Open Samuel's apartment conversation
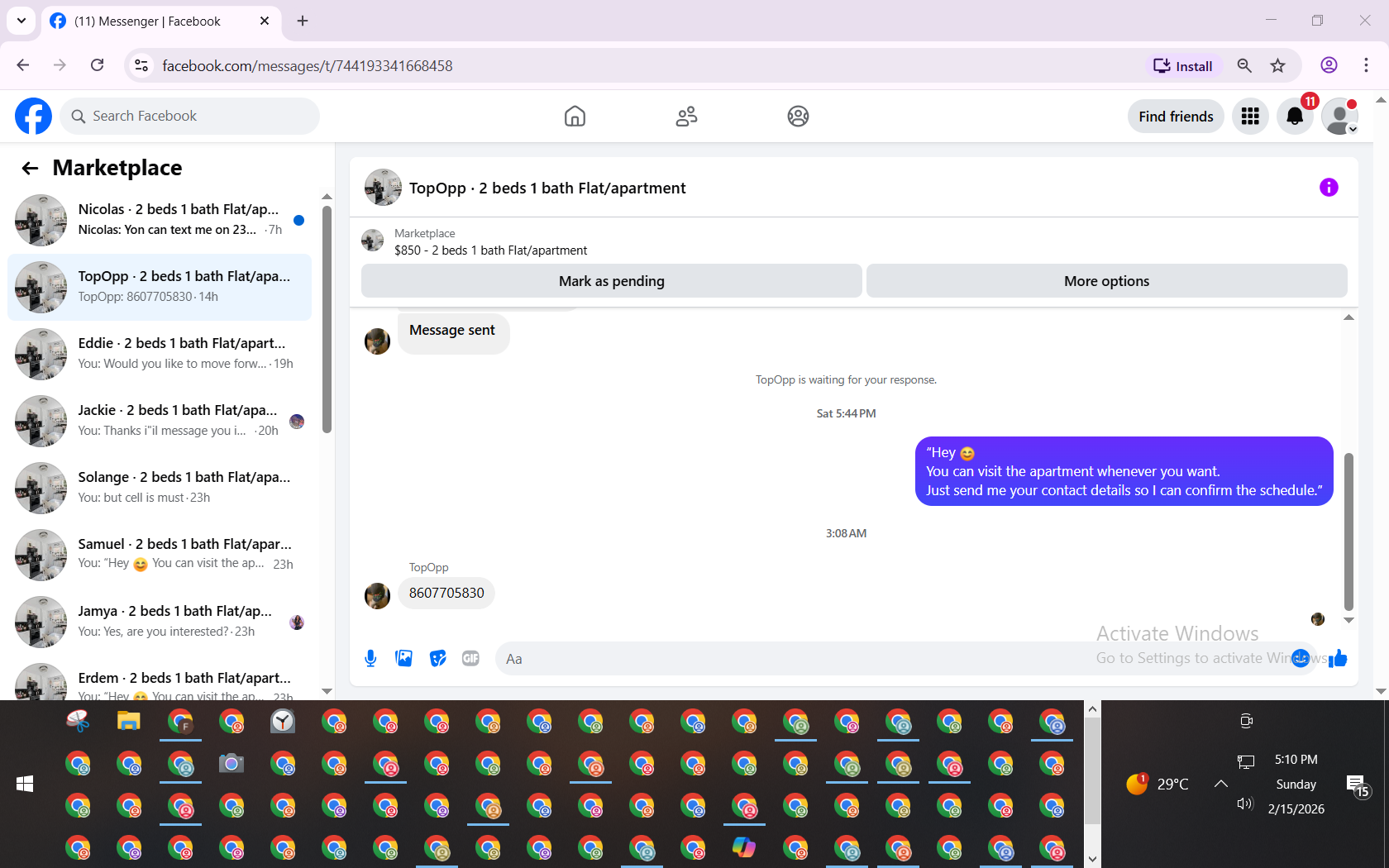The image size is (1389, 868). coord(160,555)
